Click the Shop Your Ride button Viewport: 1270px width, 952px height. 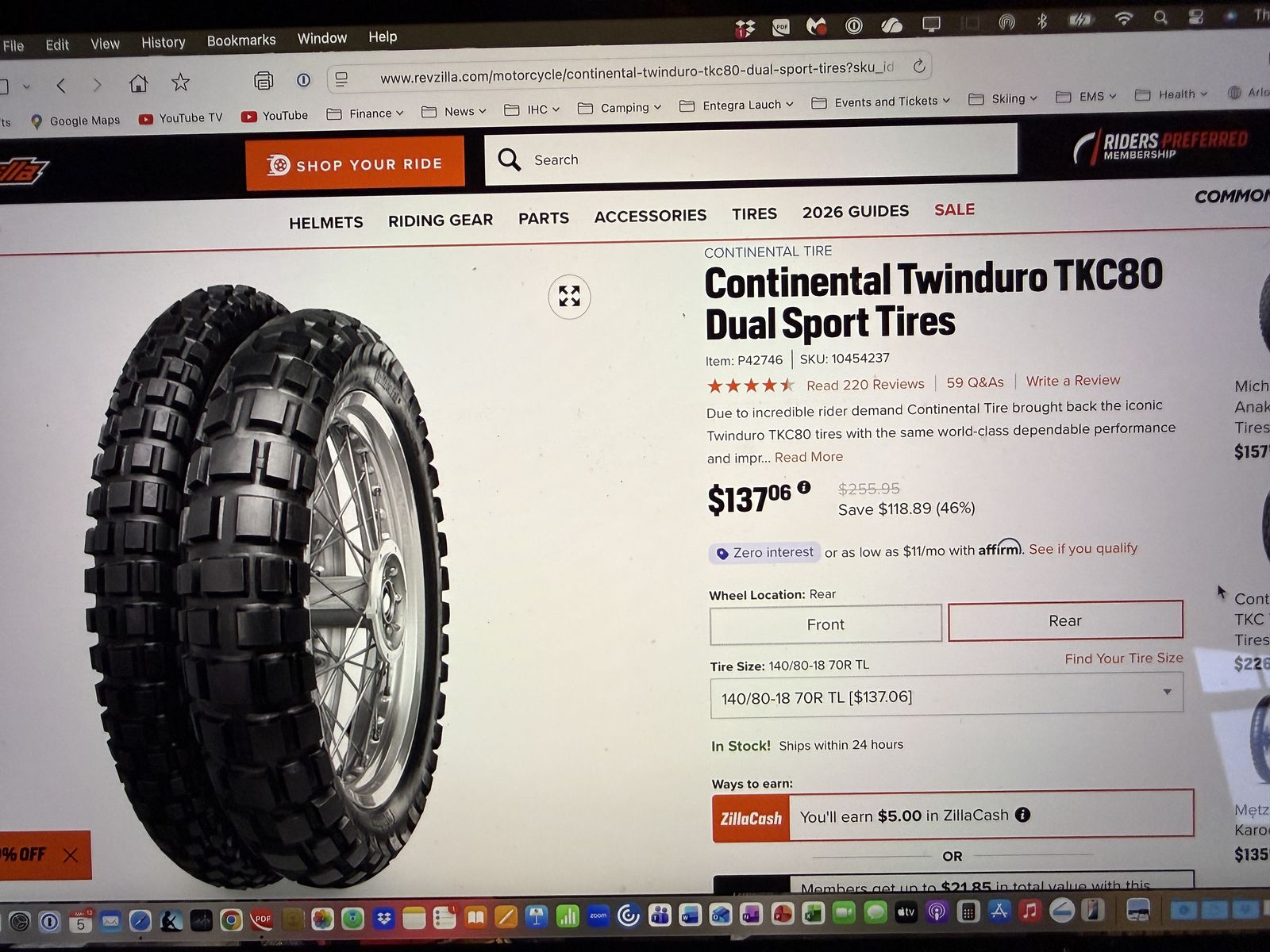point(355,163)
